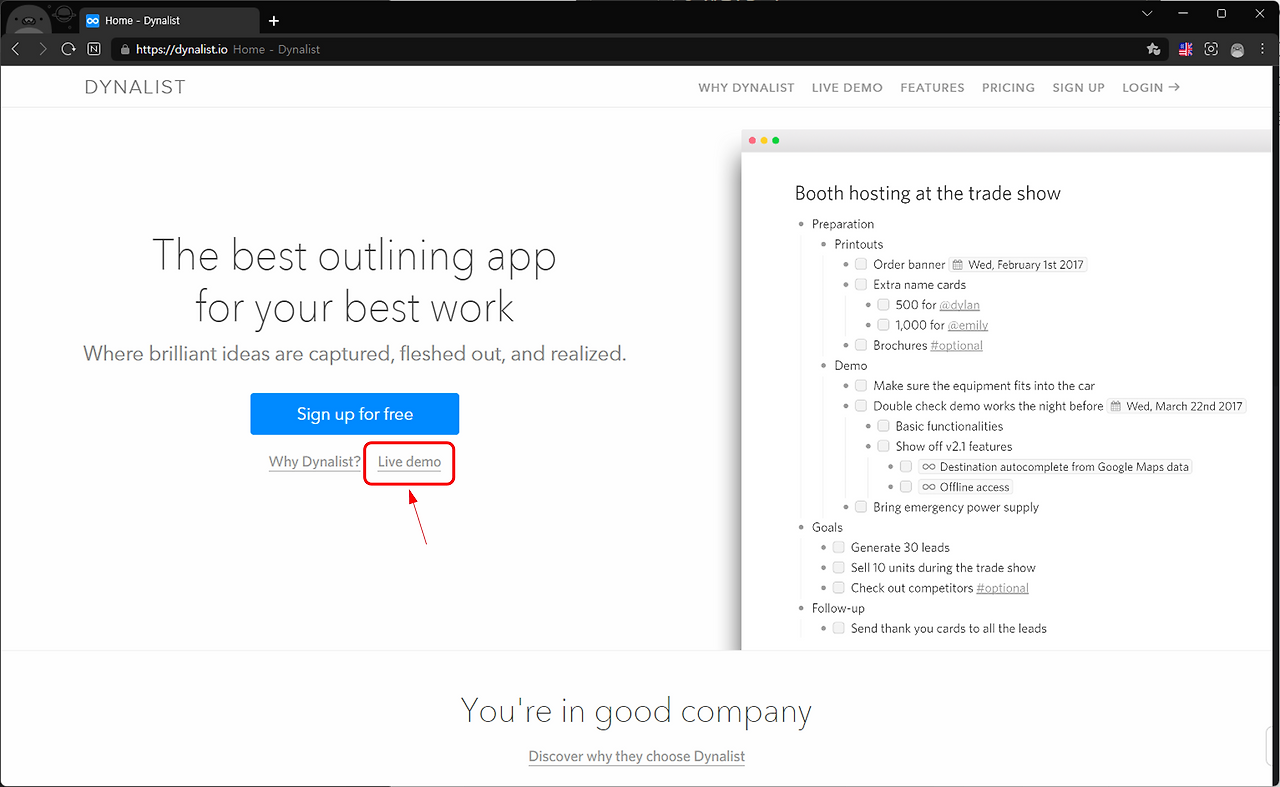
Task: Click the calendar icon beside February 1st date
Action: pos(958,265)
